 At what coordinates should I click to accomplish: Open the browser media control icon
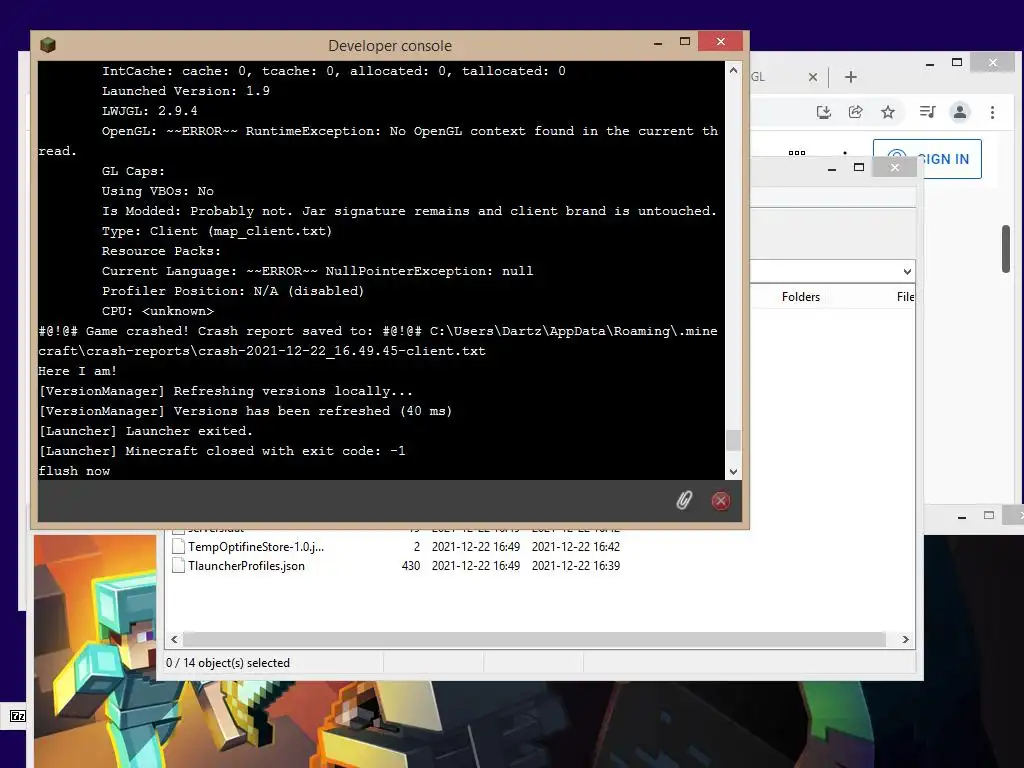927,112
